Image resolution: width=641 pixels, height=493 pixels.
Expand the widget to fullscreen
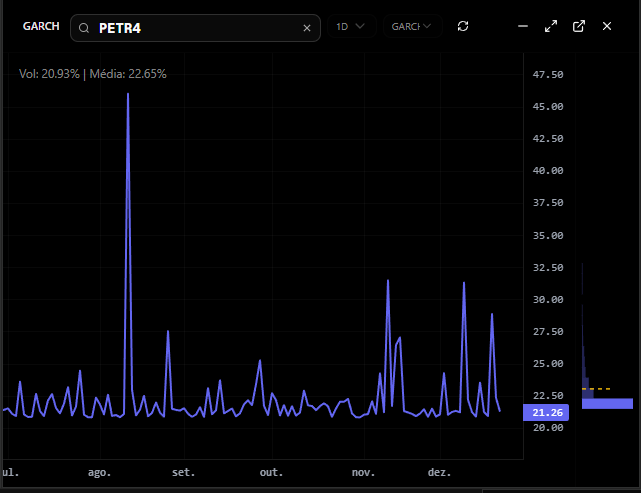550,26
